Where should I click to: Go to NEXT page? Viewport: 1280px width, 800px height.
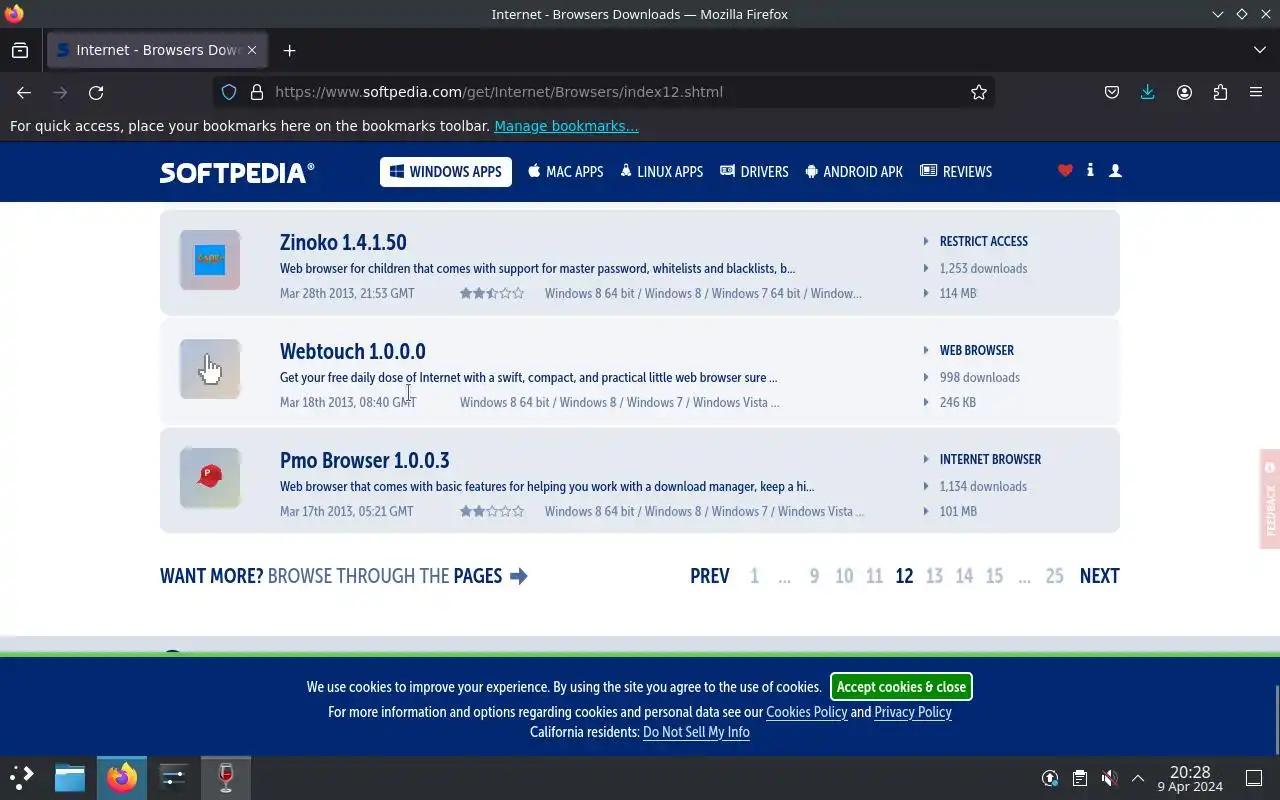click(1100, 576)
